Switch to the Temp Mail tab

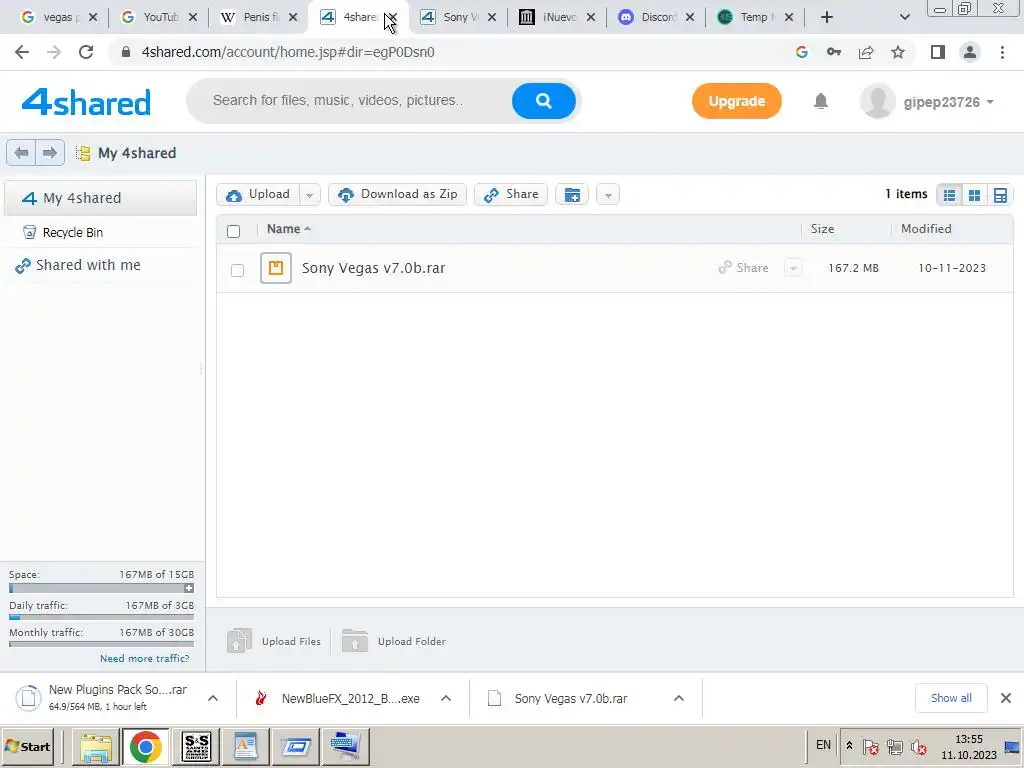756,17
